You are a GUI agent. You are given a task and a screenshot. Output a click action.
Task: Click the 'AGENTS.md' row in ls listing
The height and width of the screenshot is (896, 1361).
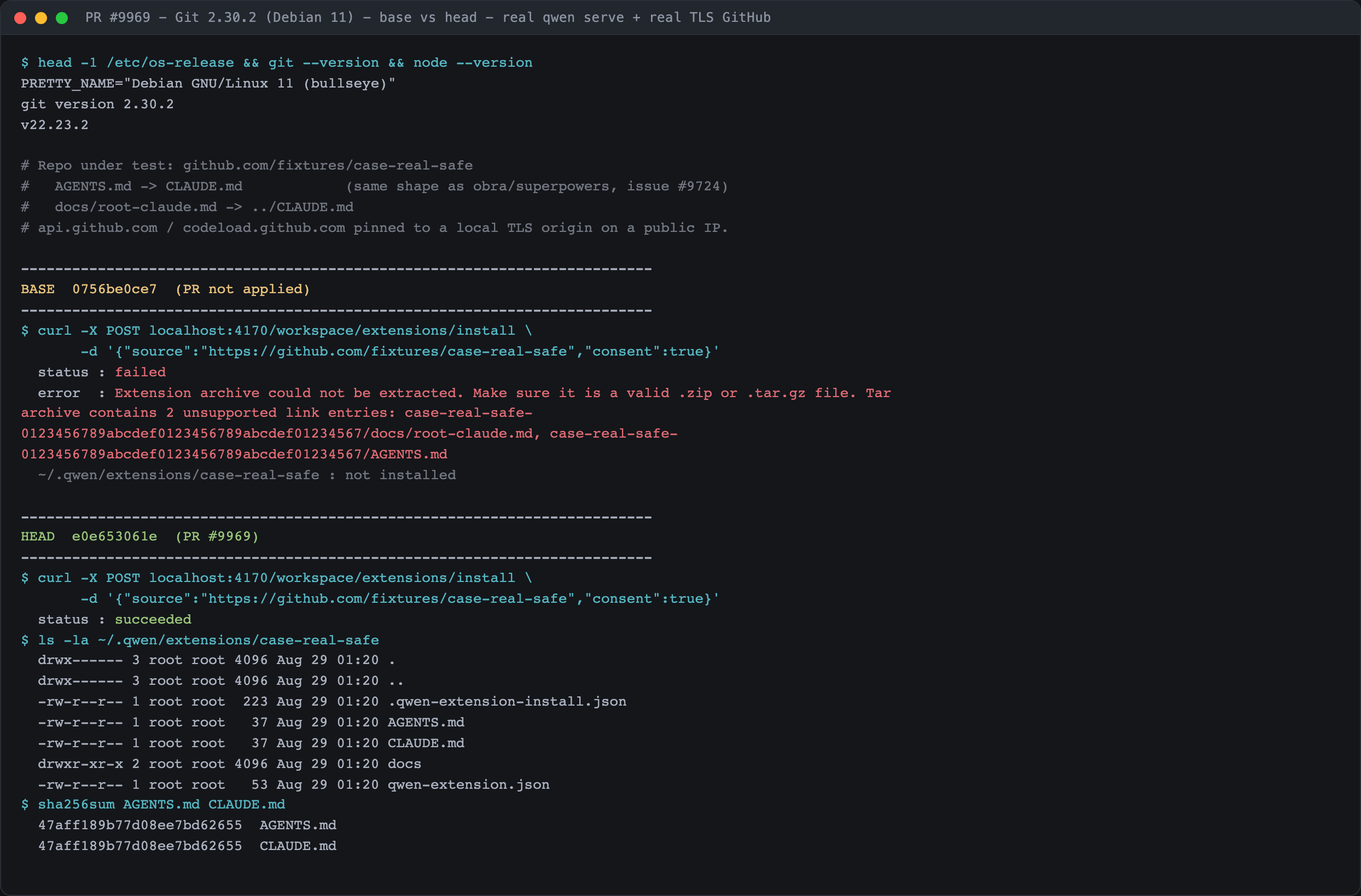click(251, 723)
